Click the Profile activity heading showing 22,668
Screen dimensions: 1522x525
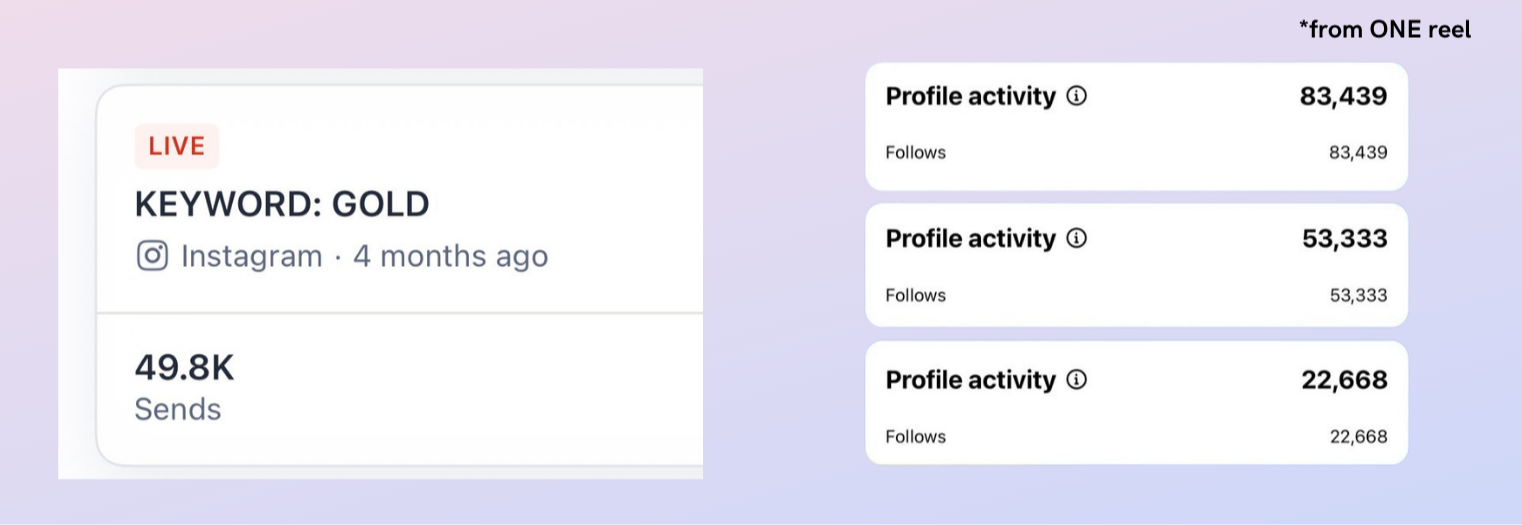(970, 380)
